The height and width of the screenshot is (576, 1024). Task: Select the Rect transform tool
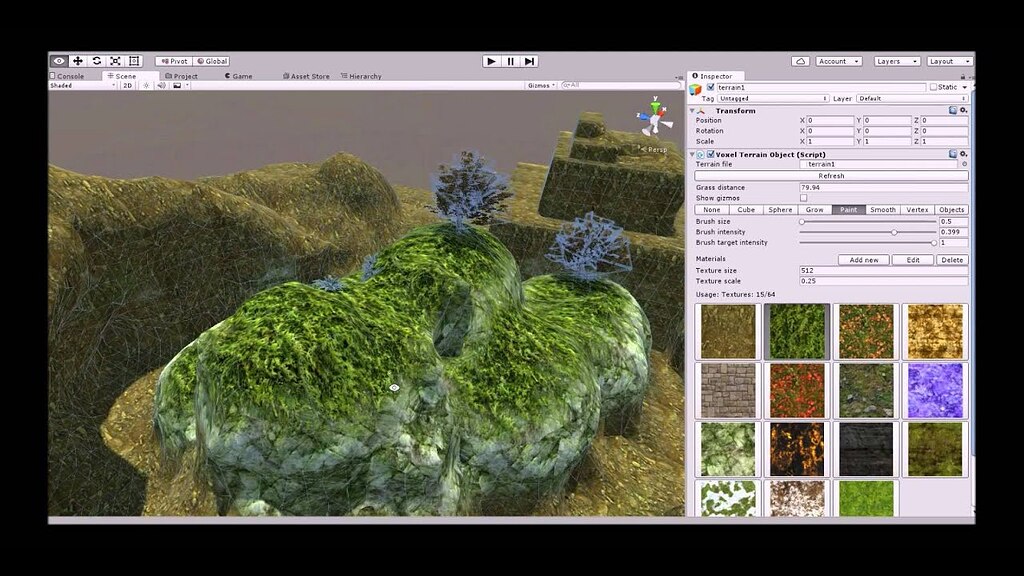point(134,61)
